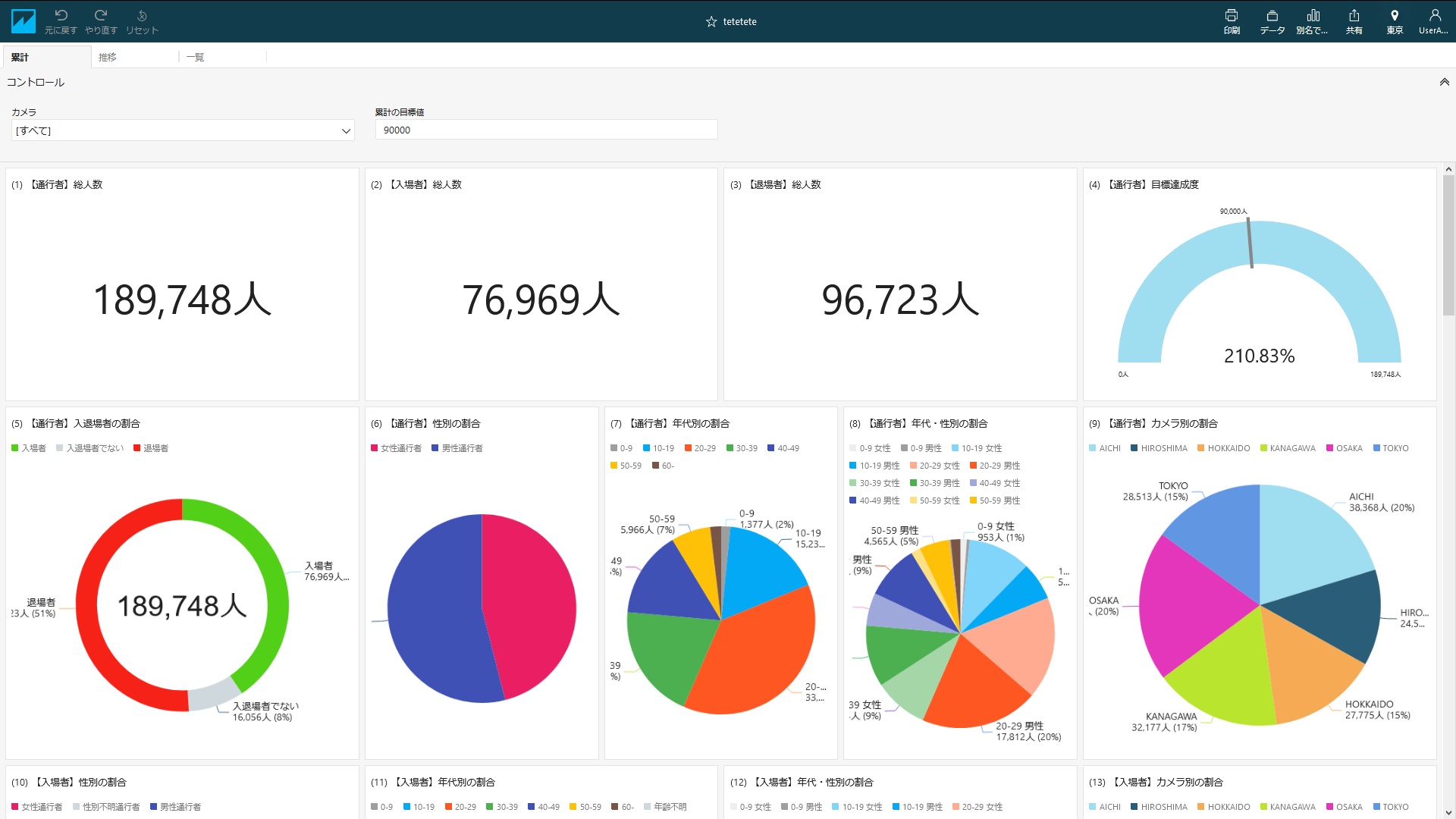This screenshot has height=819, width=1456.
Task: Click the 96,723人 value in panel 3
Action: [x=900, y=300]
